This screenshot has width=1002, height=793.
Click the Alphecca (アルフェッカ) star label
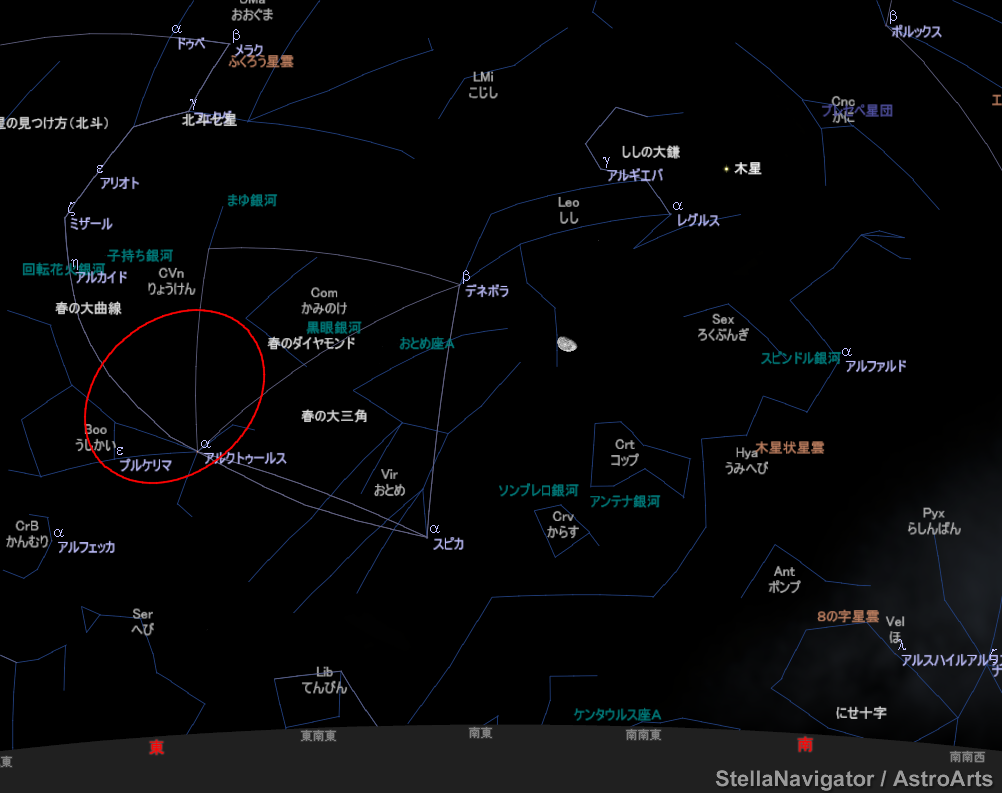86,547
